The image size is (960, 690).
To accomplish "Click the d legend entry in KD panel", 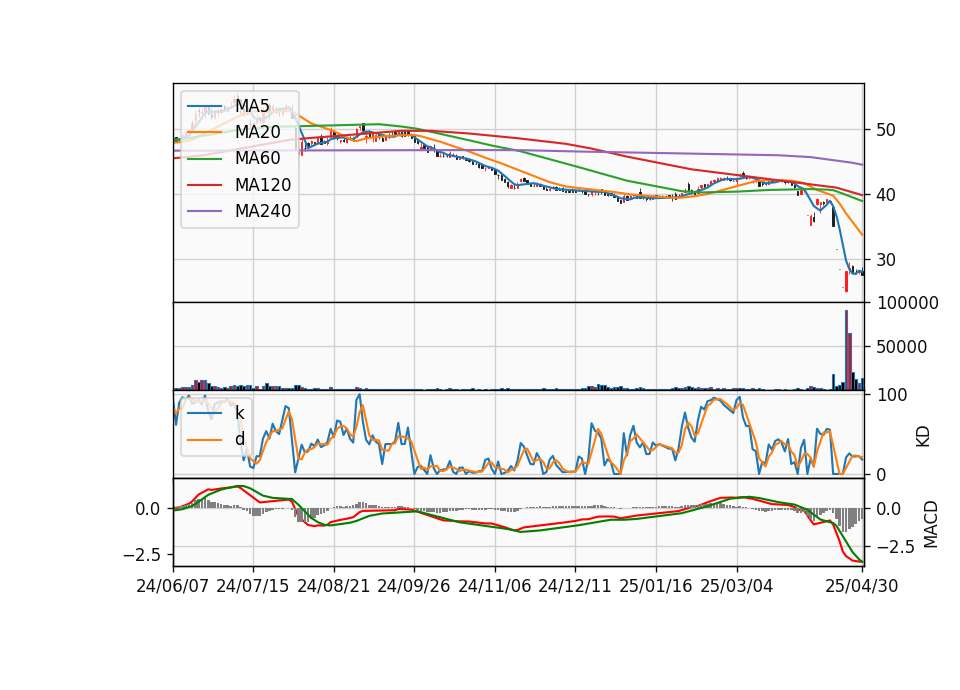I will (x=216, y=439).
